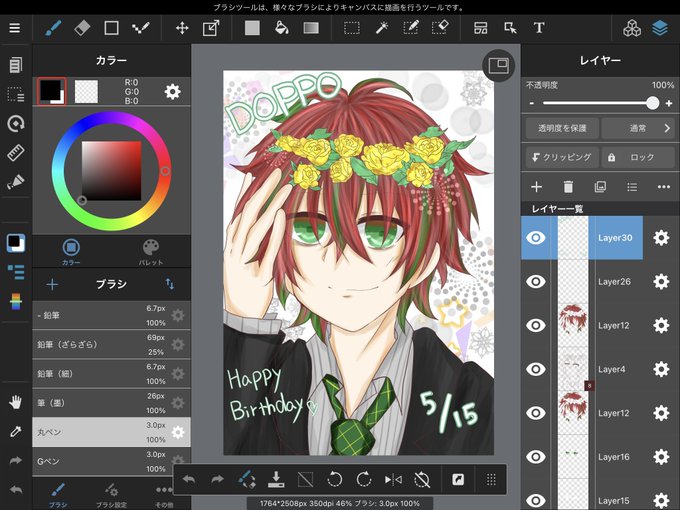680x510 pixels.
Task: Add a new brush with plus button
Action: 52,284
